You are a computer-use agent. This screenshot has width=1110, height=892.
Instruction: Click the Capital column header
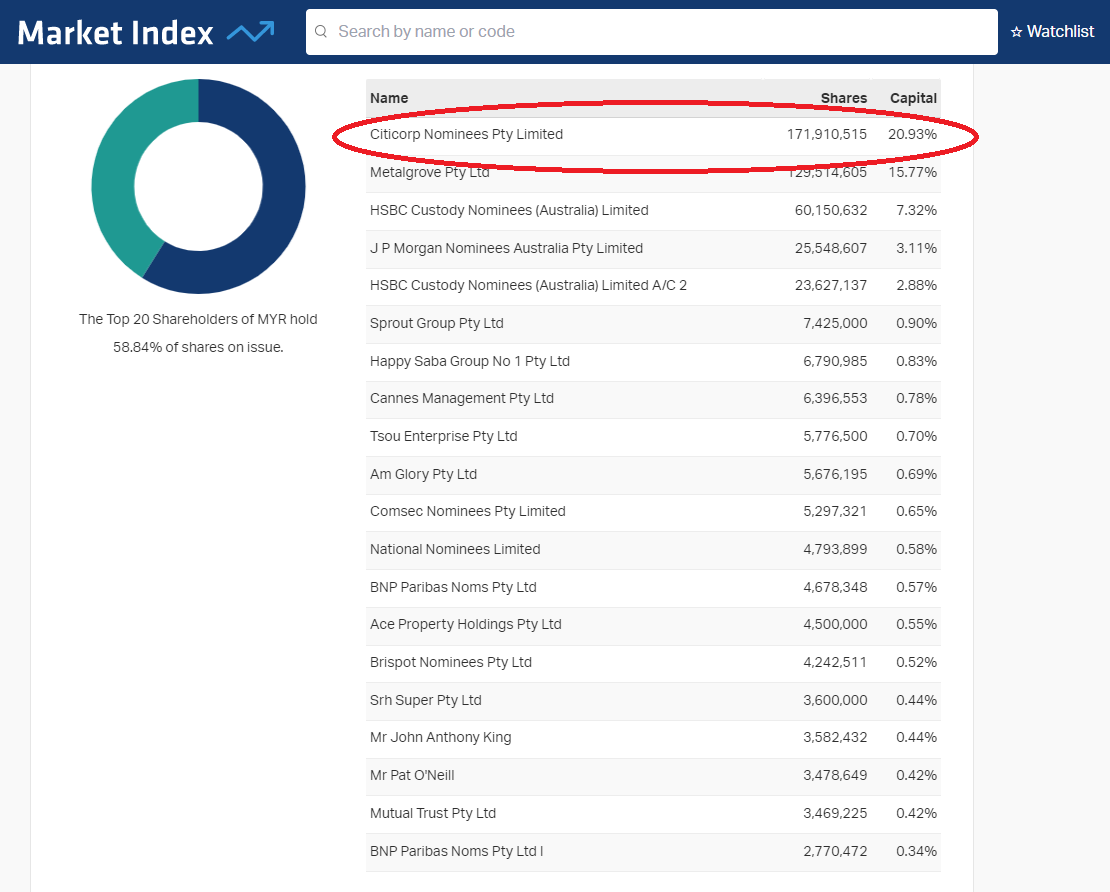click(x=913, y=98)
